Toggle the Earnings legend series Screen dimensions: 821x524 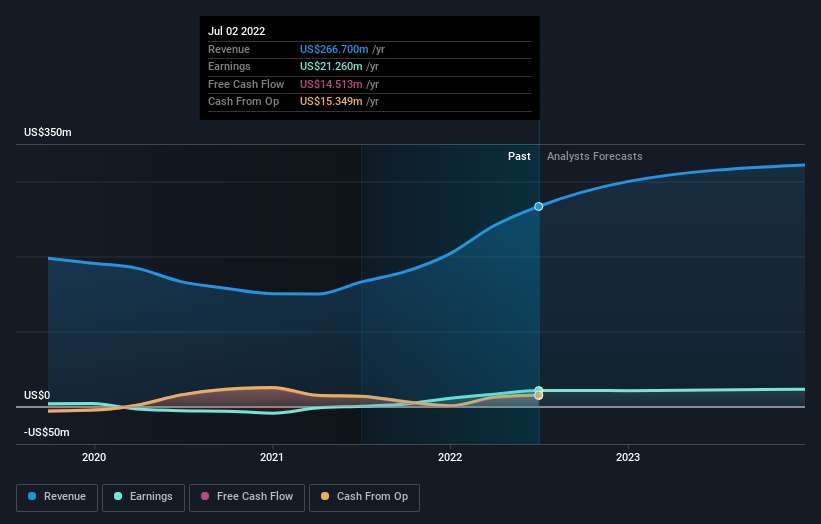pyautogui.click(x=143, y=497)
